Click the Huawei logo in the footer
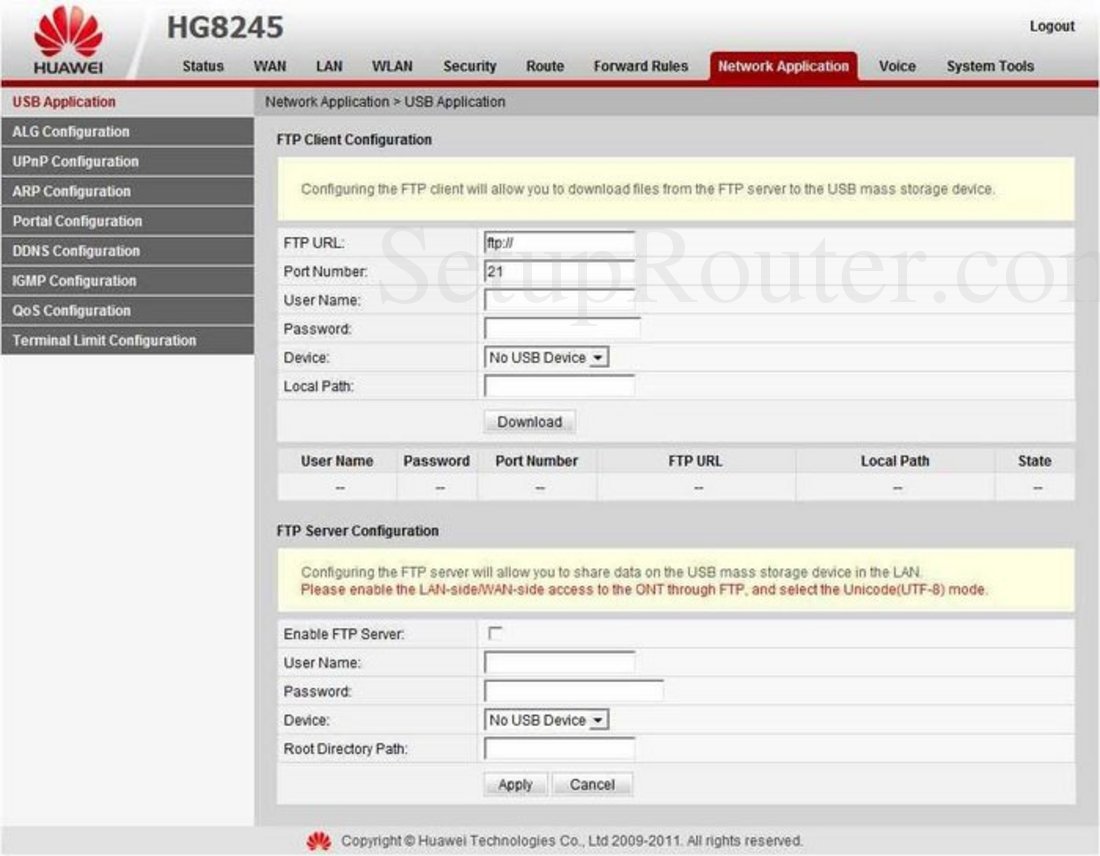This screenshot has height=856, width=1100. (x=318, y=839)
